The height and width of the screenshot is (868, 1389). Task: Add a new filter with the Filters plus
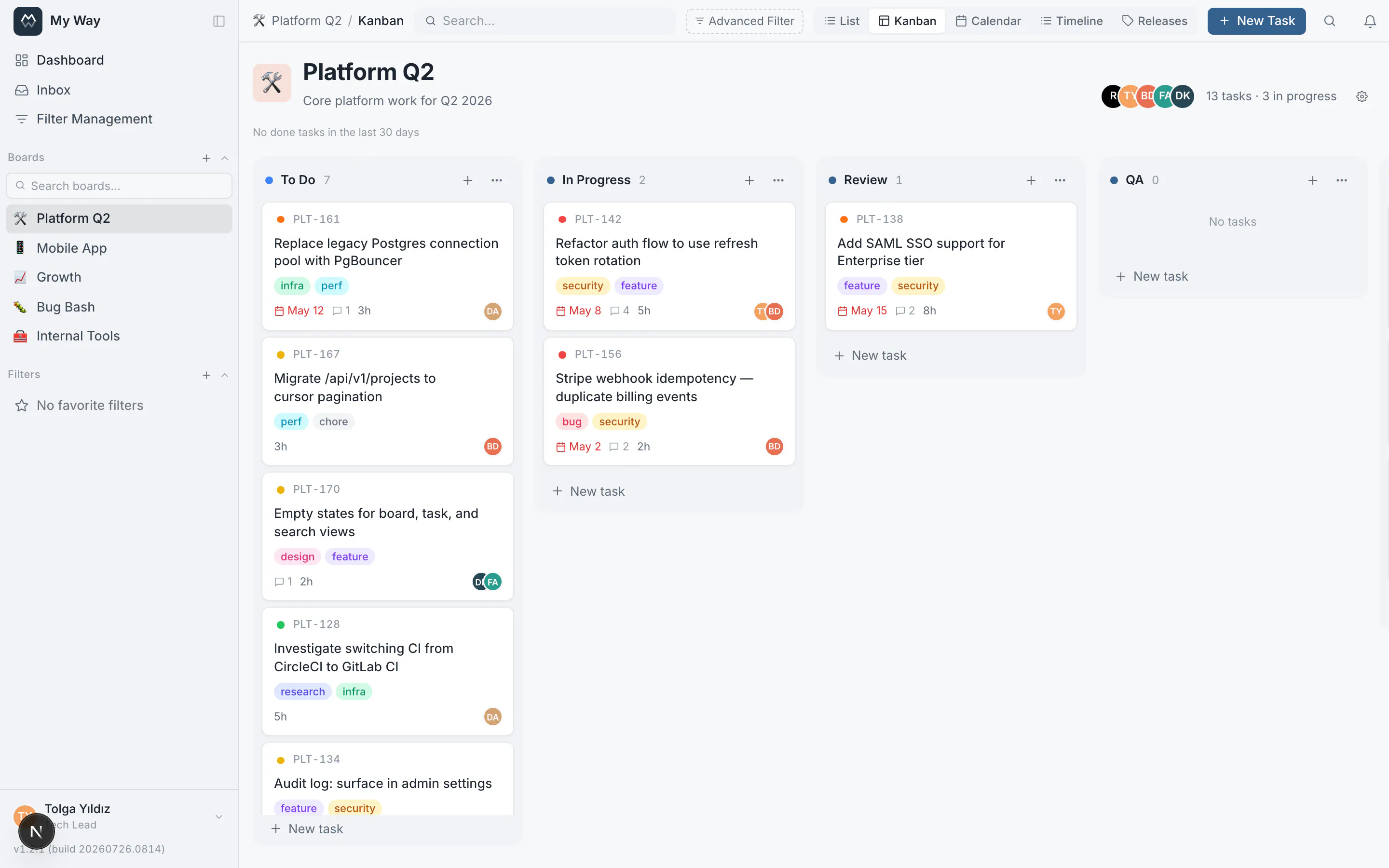[x=206, y=375]
